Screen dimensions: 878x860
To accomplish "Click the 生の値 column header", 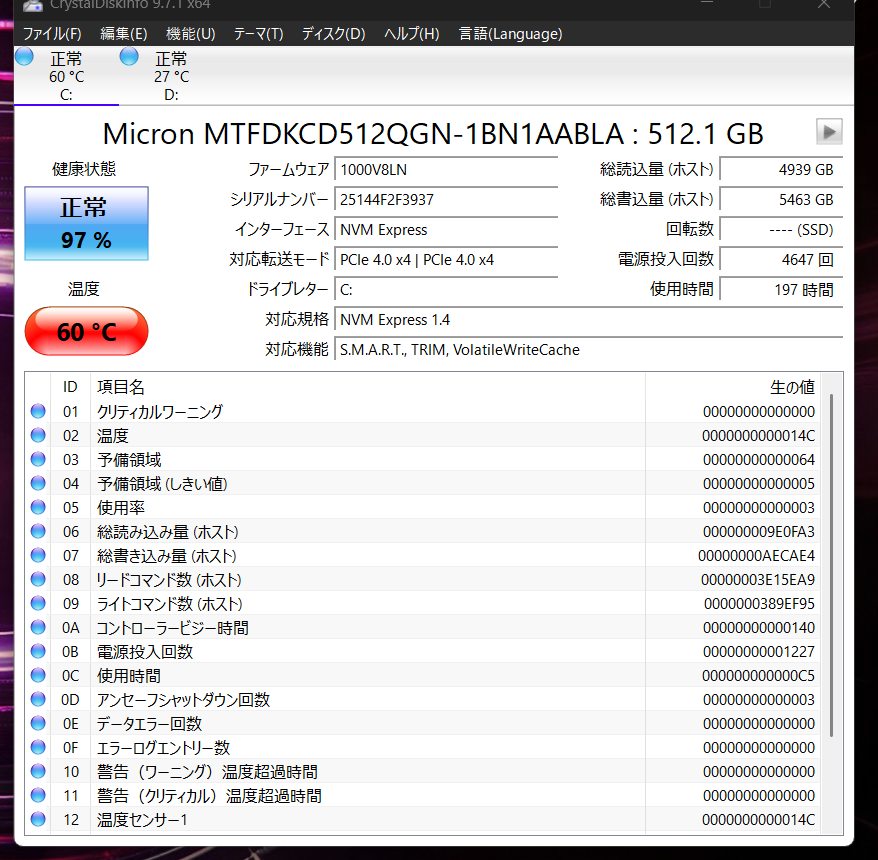I will 791,387.
